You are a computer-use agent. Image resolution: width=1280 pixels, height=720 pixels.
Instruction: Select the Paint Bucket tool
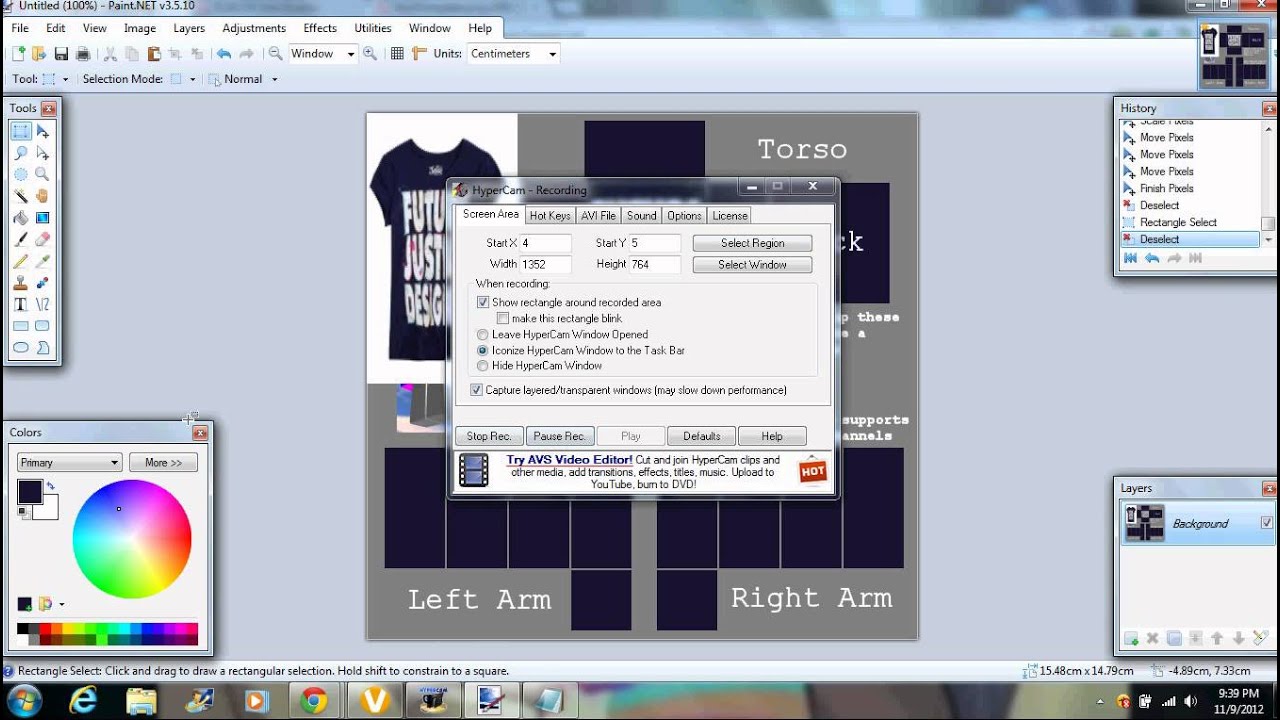20,218
